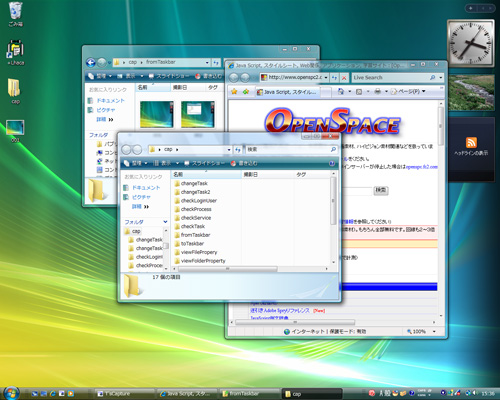The width and height of the screenshot is (500, 400).
Task: Click Adobe Spry reference link
Action: coord(280,310)
